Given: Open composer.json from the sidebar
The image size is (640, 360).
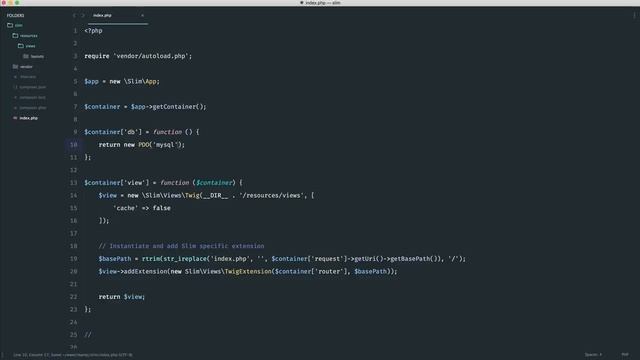Looking at the screenshot, I should [x=33, y=87].
